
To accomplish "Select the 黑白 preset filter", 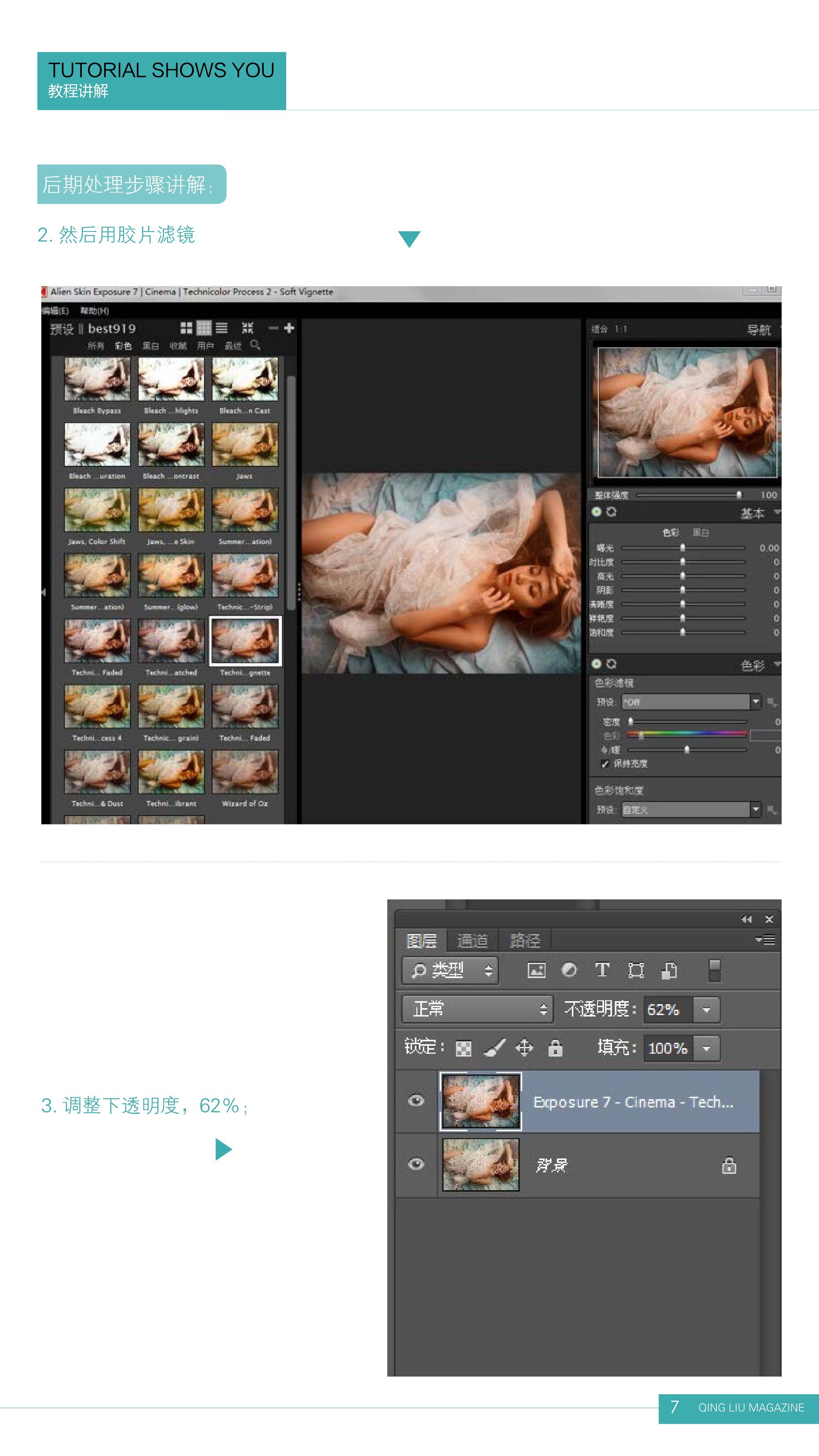I will pos(150,346).
